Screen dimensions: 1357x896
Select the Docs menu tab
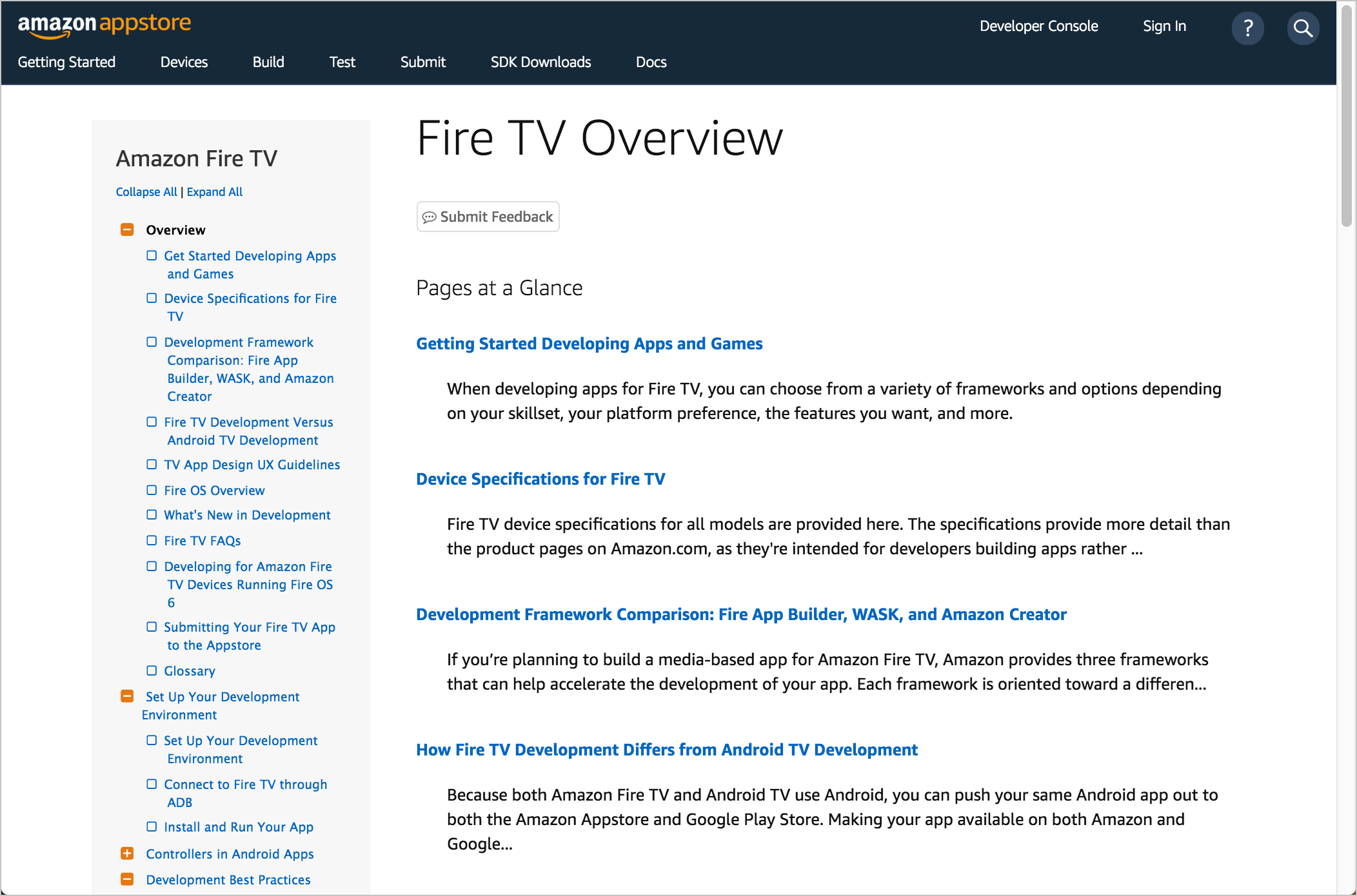[x=651, y=62]
